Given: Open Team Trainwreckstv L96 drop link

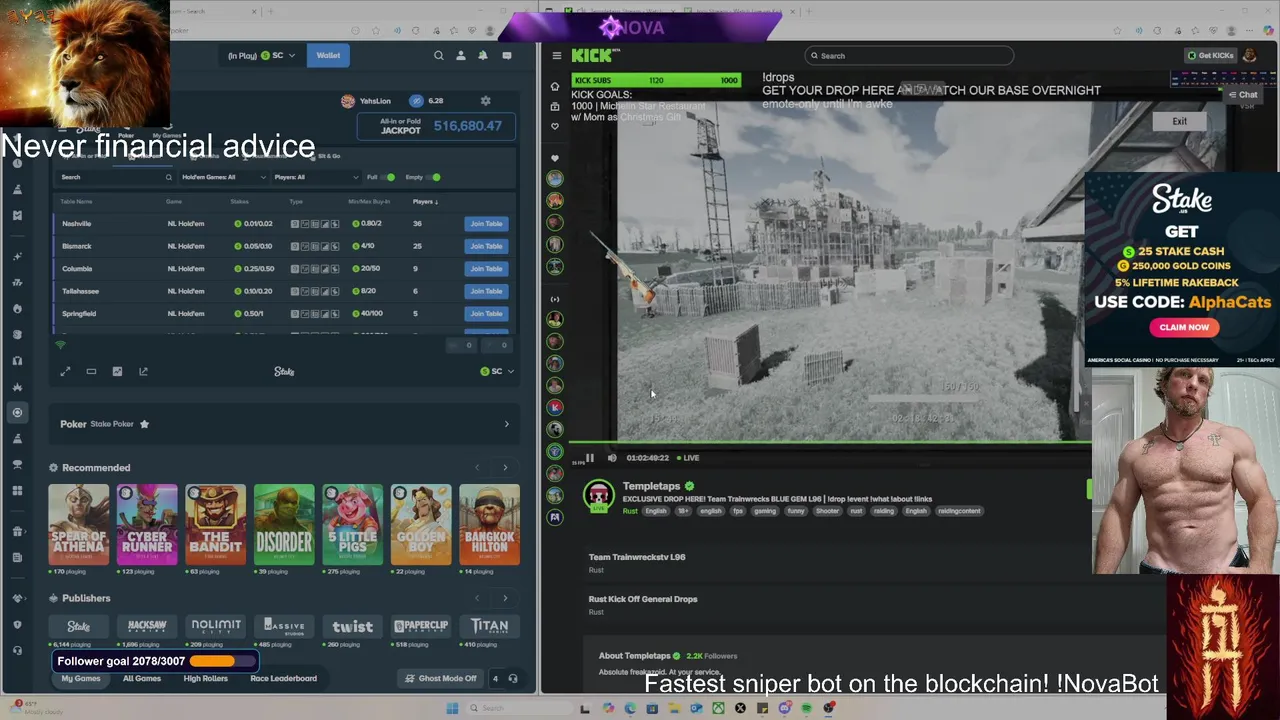Looking at the screenshot, I should click(x=637, y=557).
